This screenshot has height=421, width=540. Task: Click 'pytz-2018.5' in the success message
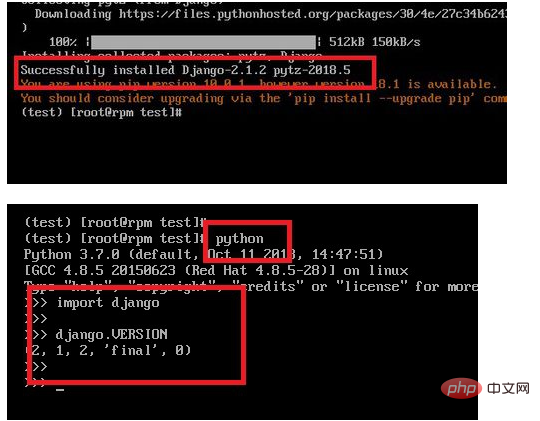[x=312, y=70]
